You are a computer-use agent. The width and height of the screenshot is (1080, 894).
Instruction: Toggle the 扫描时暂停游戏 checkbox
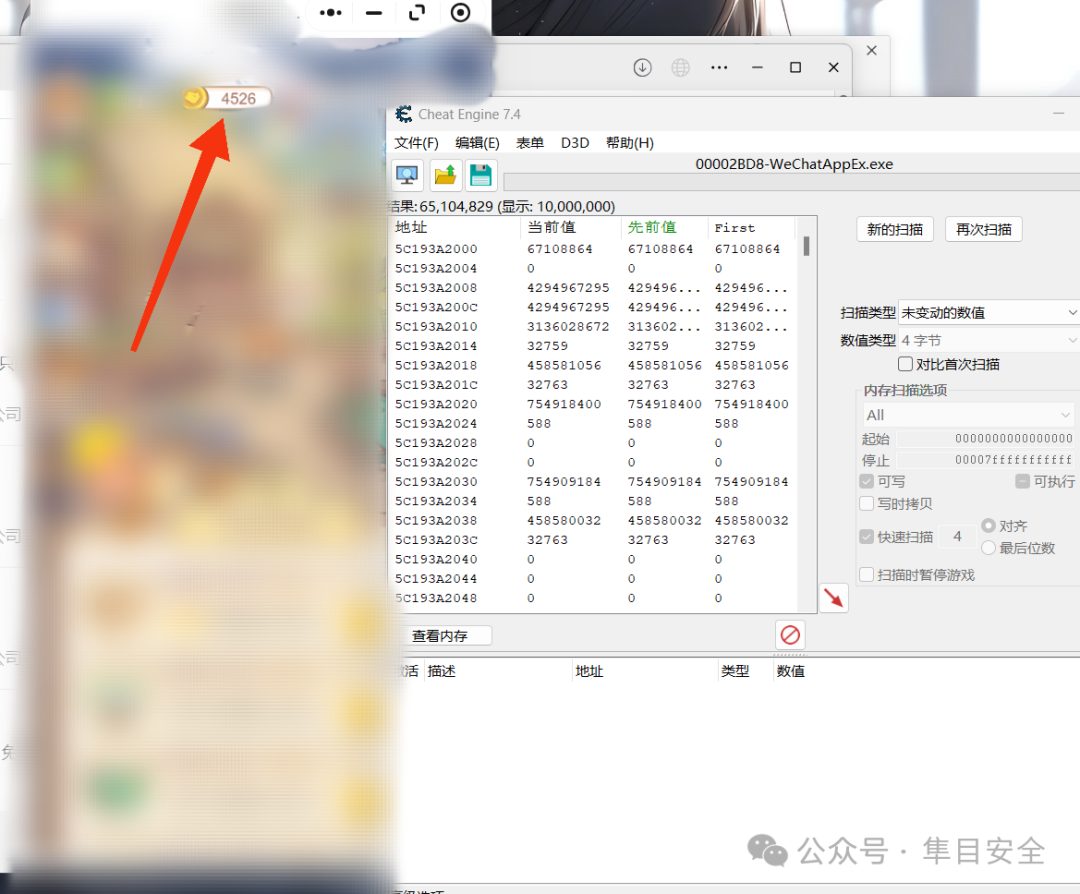866,574
